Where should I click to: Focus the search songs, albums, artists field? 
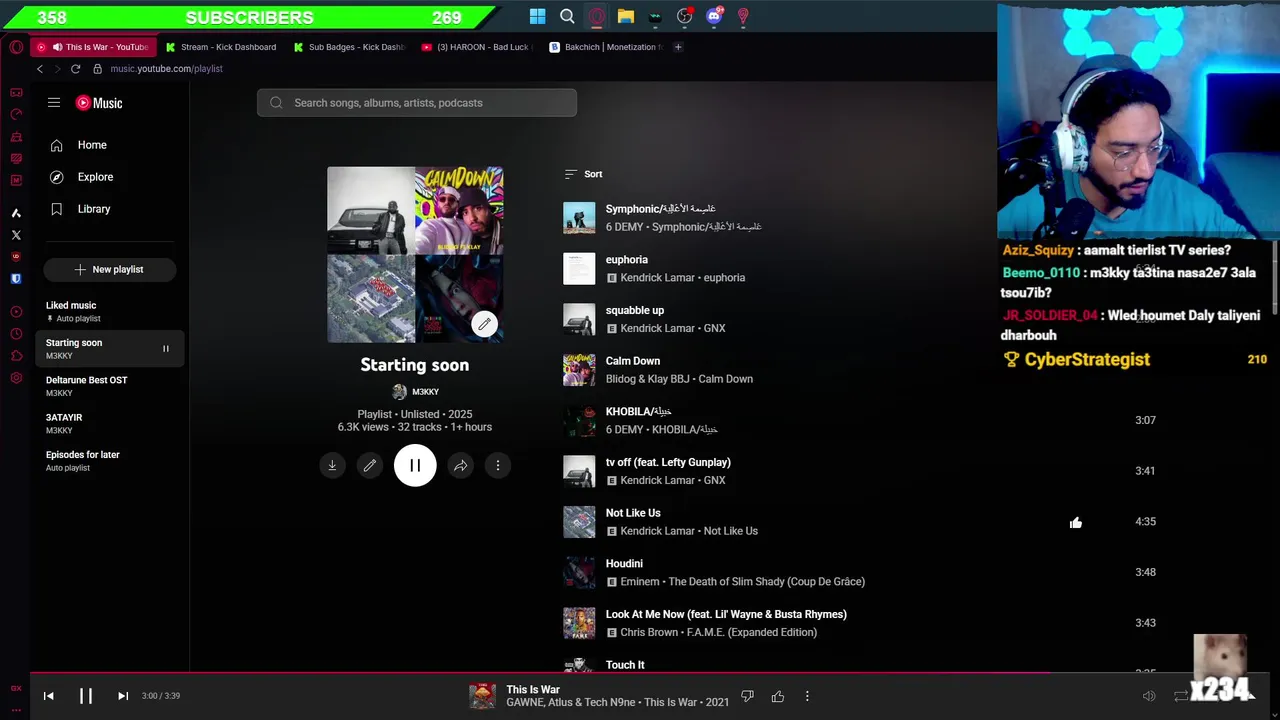tap(417, 103)
